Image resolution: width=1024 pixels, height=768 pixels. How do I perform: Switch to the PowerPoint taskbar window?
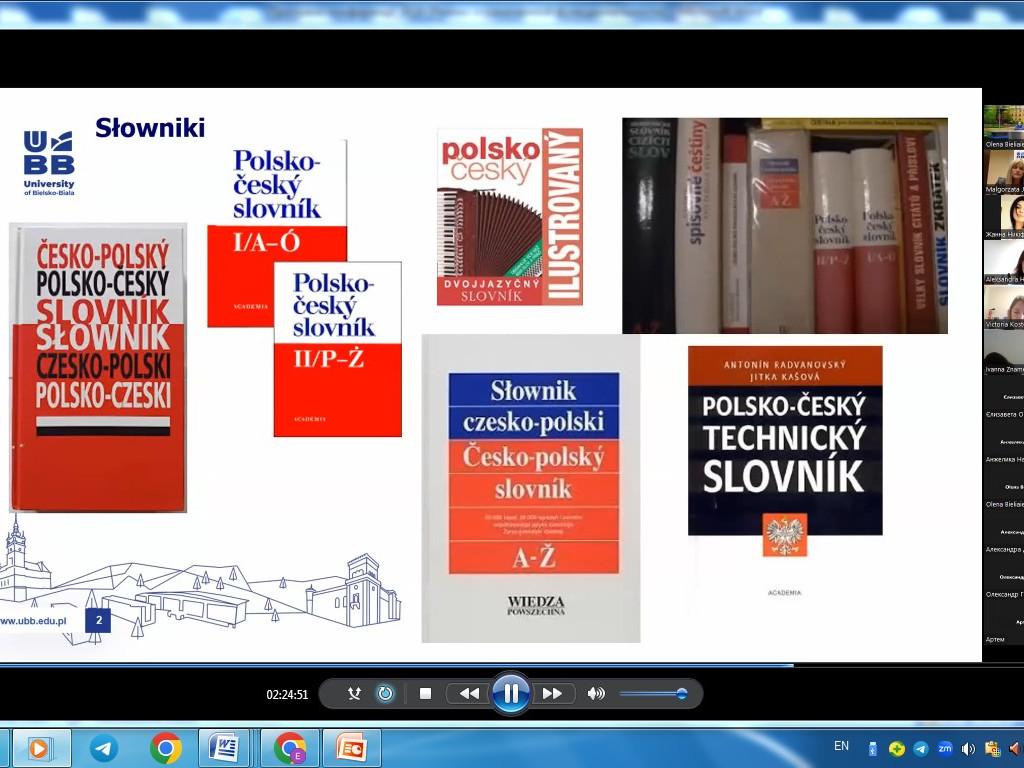point(351,748)
